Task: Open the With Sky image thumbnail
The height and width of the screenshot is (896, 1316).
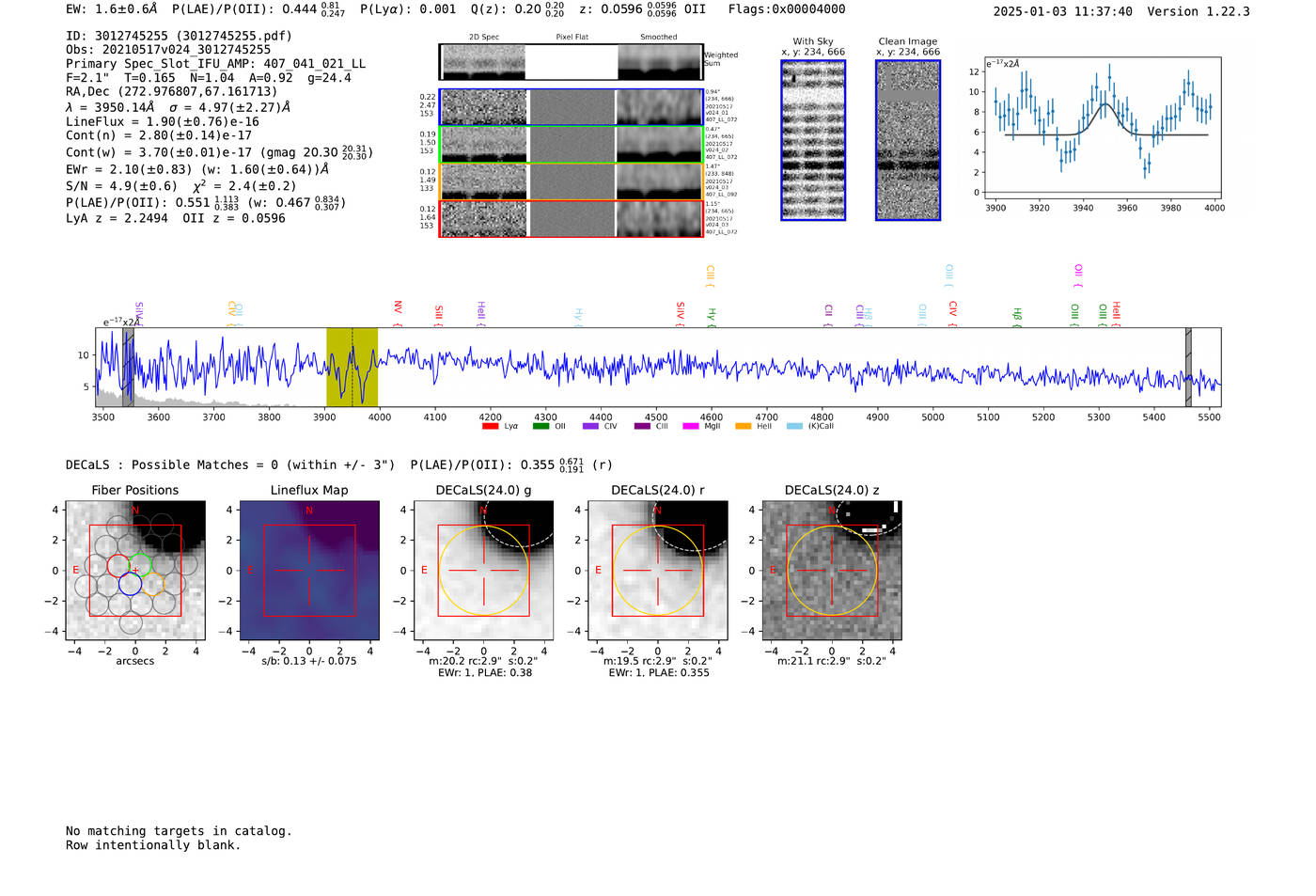Action: pyautogui.click(x=813, y=140)
